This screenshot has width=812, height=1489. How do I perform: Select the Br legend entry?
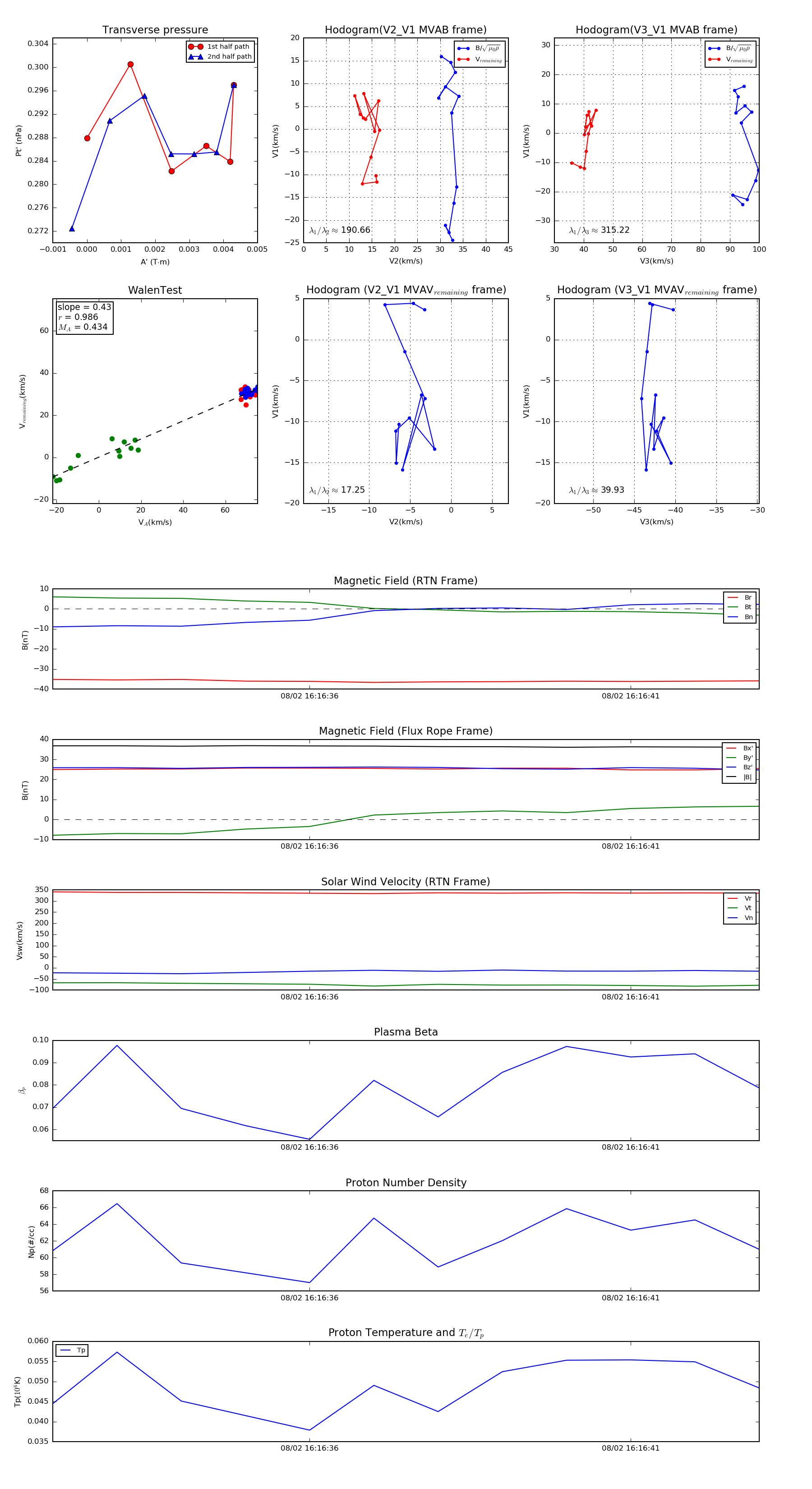coord(740,598)
